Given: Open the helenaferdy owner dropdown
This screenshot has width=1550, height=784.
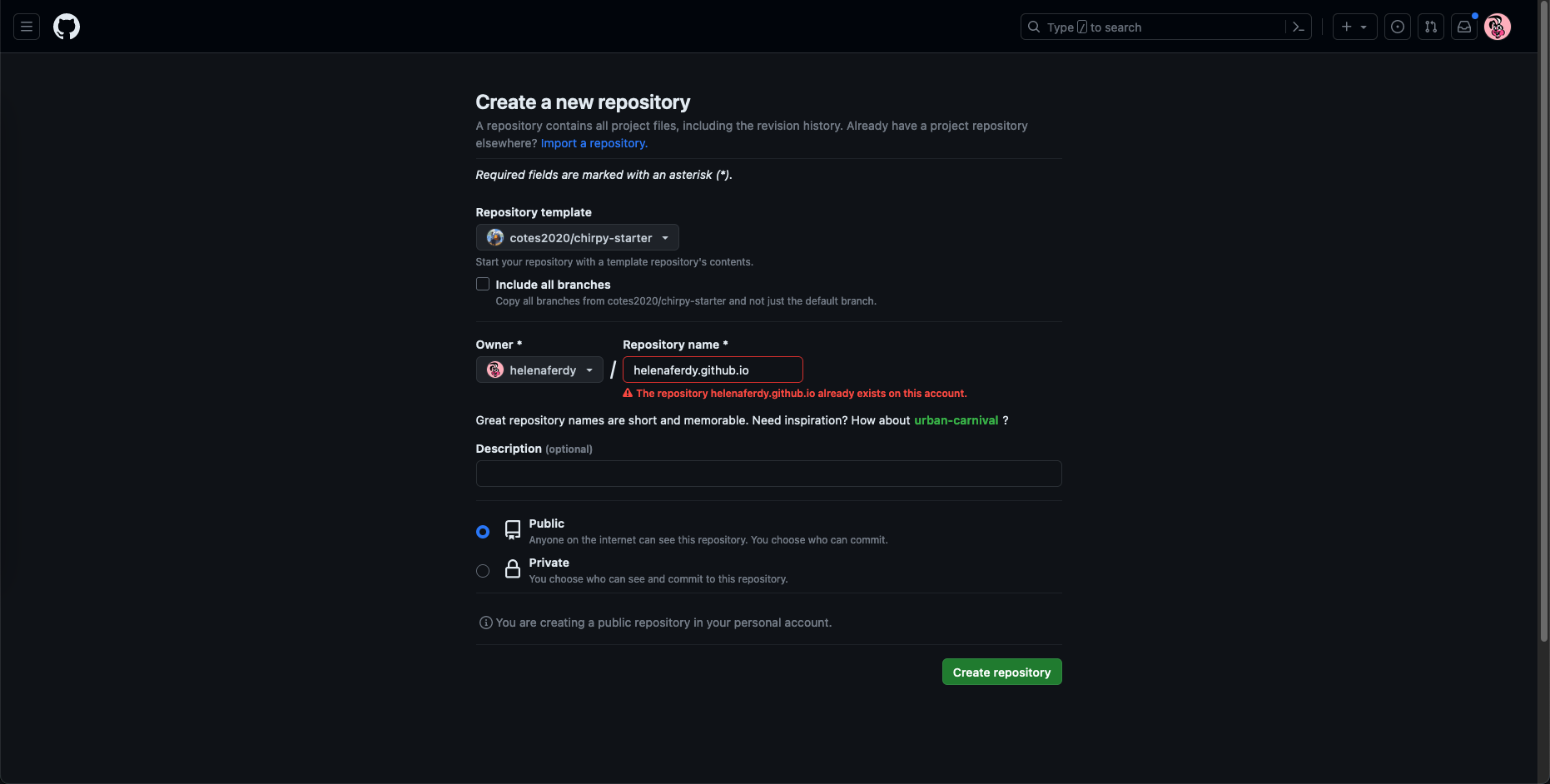Looking at the screenshot, I should pos(539,370).
